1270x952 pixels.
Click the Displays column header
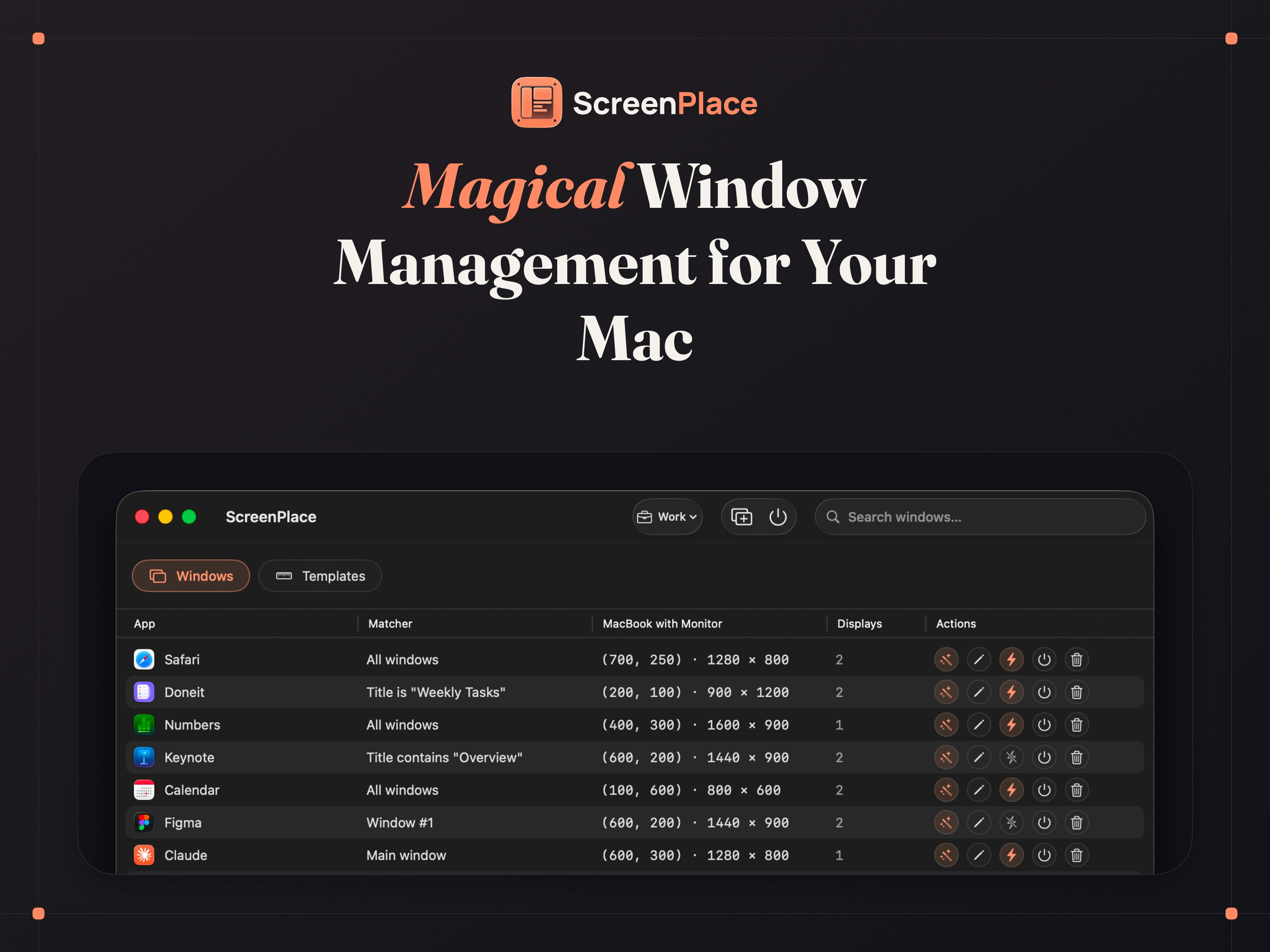(860, 624)
